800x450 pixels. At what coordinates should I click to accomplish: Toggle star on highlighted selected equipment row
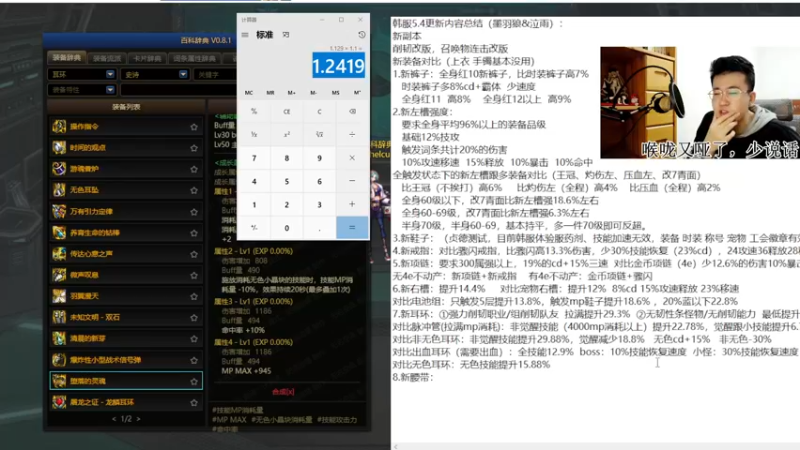click(194, 381)
